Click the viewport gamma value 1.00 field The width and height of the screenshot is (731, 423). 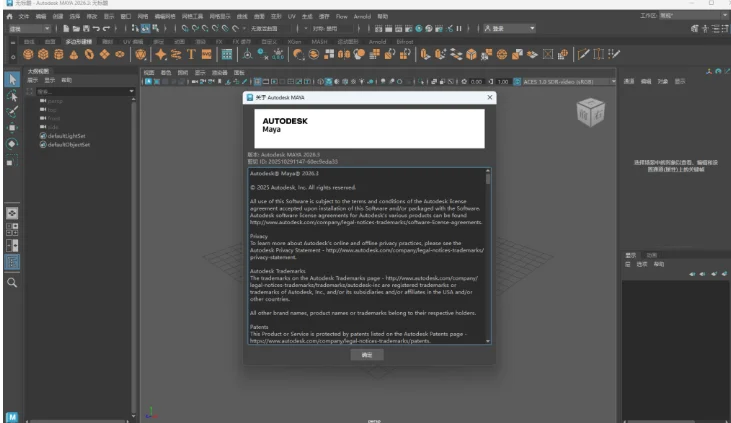tap(503, 82)
